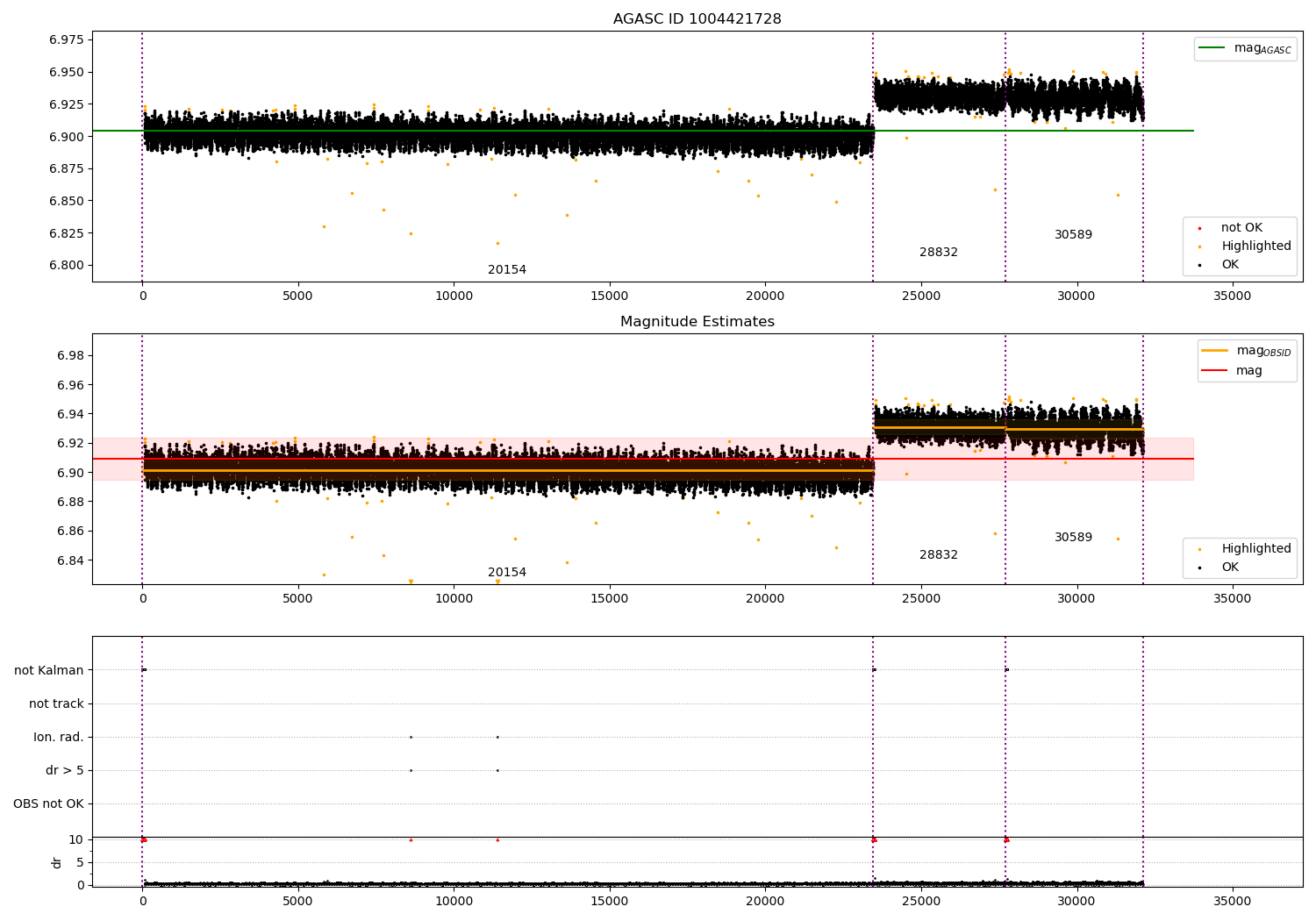Select "Highlighted" legend entry in top plot
The height and width of the screenshot is (921, 1316).
tap(1255, 246)
